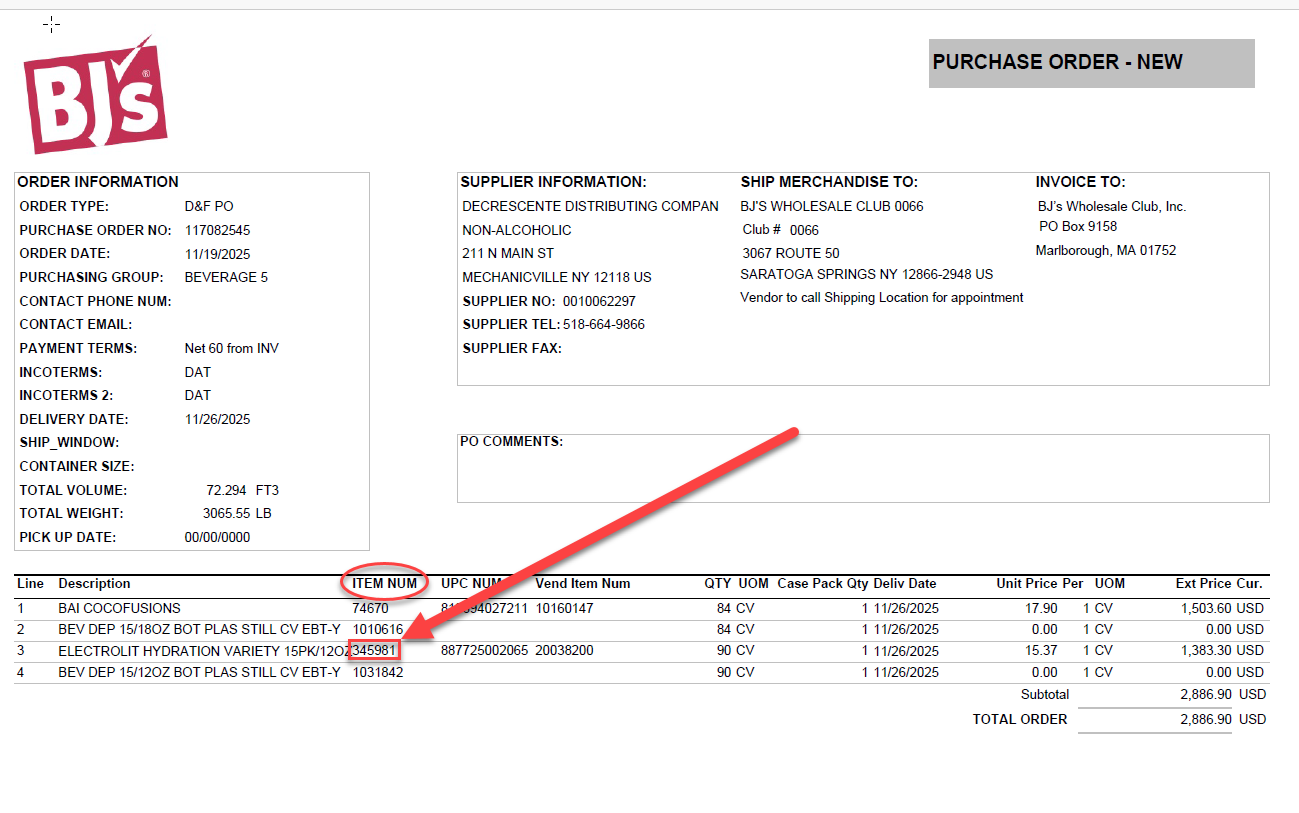Click vendor item number 10160147
1299x813 pixels.
click(x=564, y=608)
